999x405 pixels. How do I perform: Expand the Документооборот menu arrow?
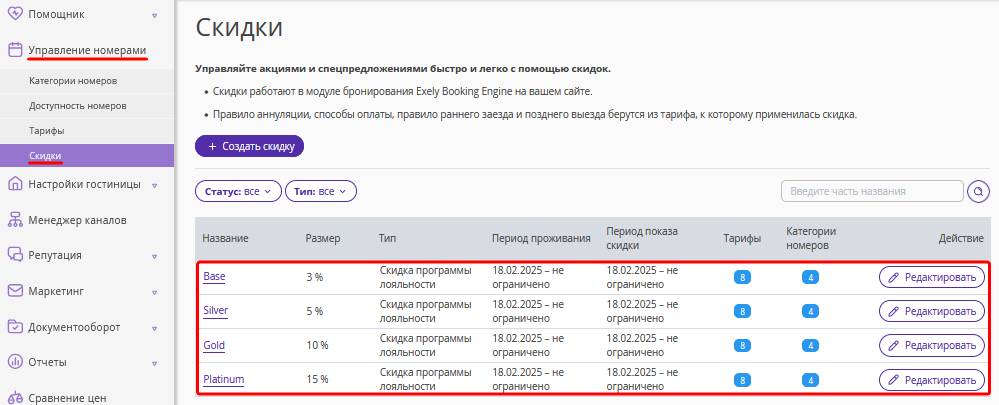154,328
